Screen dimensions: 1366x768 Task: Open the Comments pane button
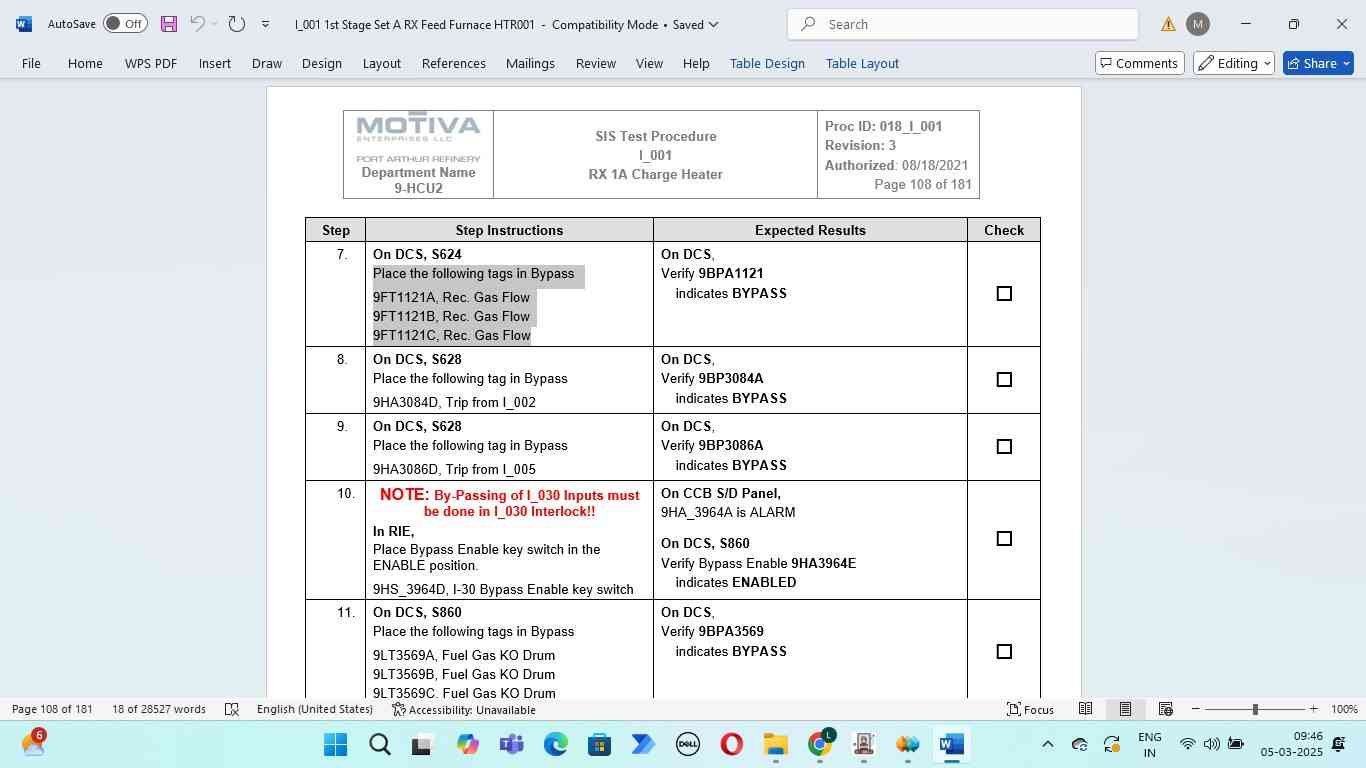(1140, 63)
